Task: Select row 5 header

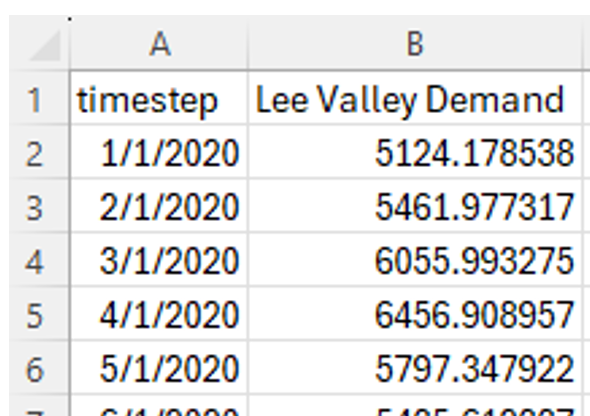Action: click(x=39, y=313)
